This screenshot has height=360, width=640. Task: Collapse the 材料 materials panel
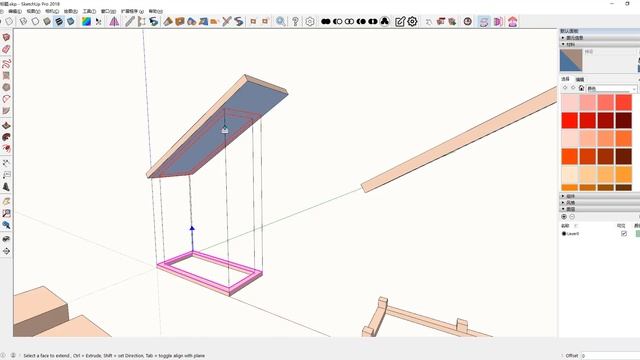pyautogui.click(x=599, y=44)
